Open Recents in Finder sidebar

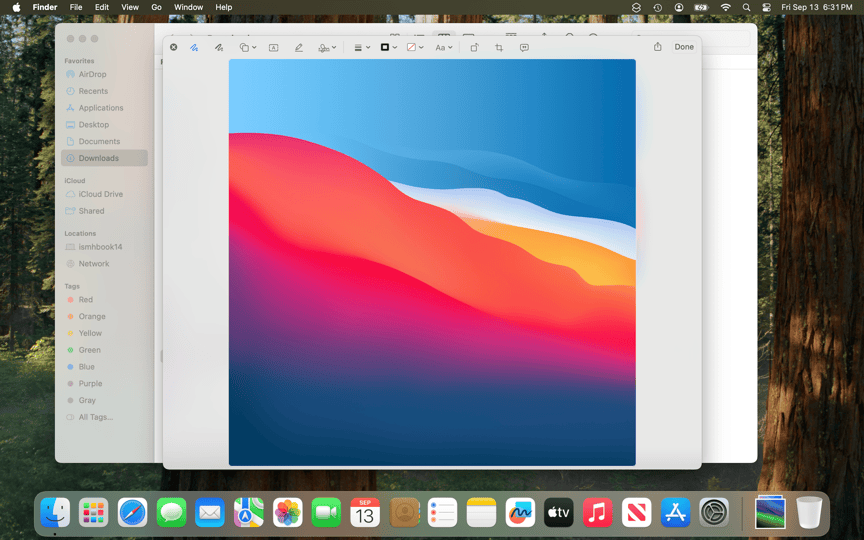coord(104,91)
